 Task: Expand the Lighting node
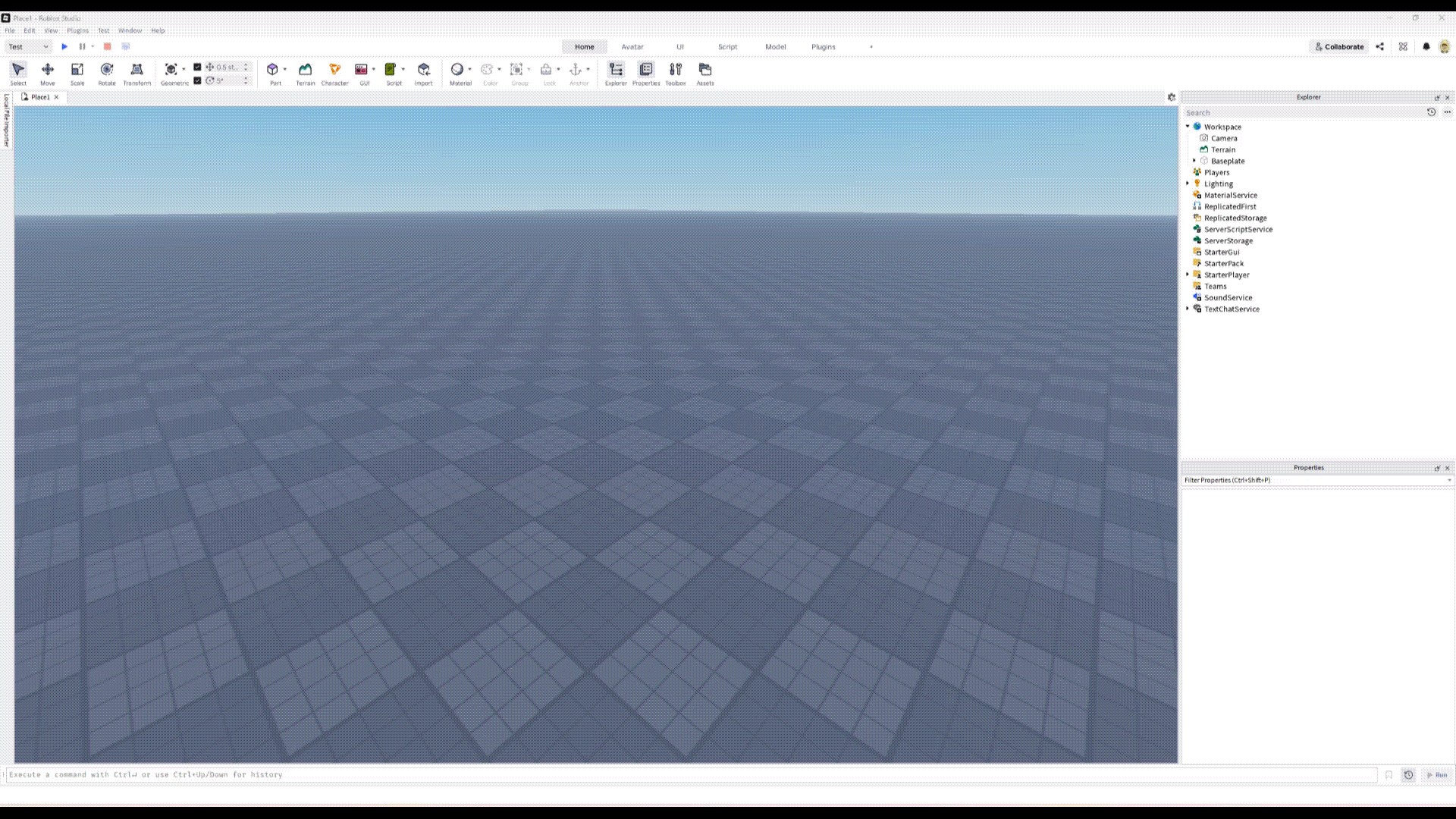pyautogui.click(x=1188, y=184)
